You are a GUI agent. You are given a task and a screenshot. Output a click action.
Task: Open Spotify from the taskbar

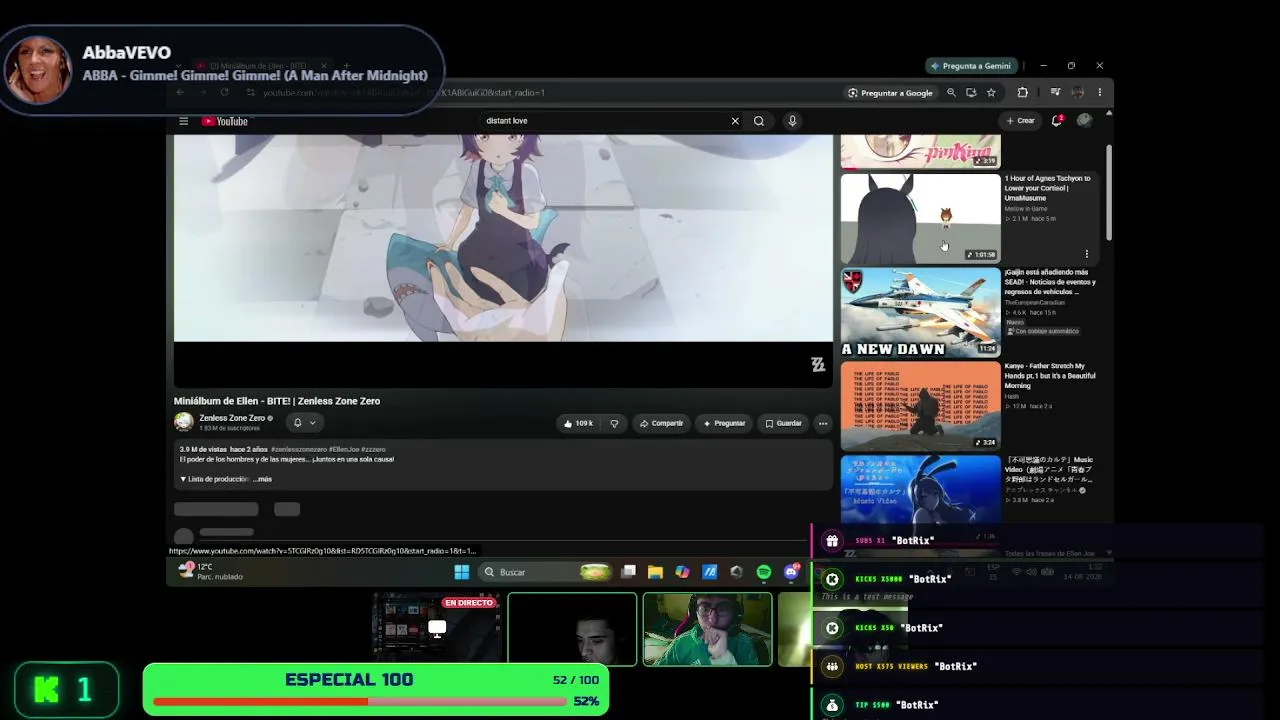pos(764,572)
